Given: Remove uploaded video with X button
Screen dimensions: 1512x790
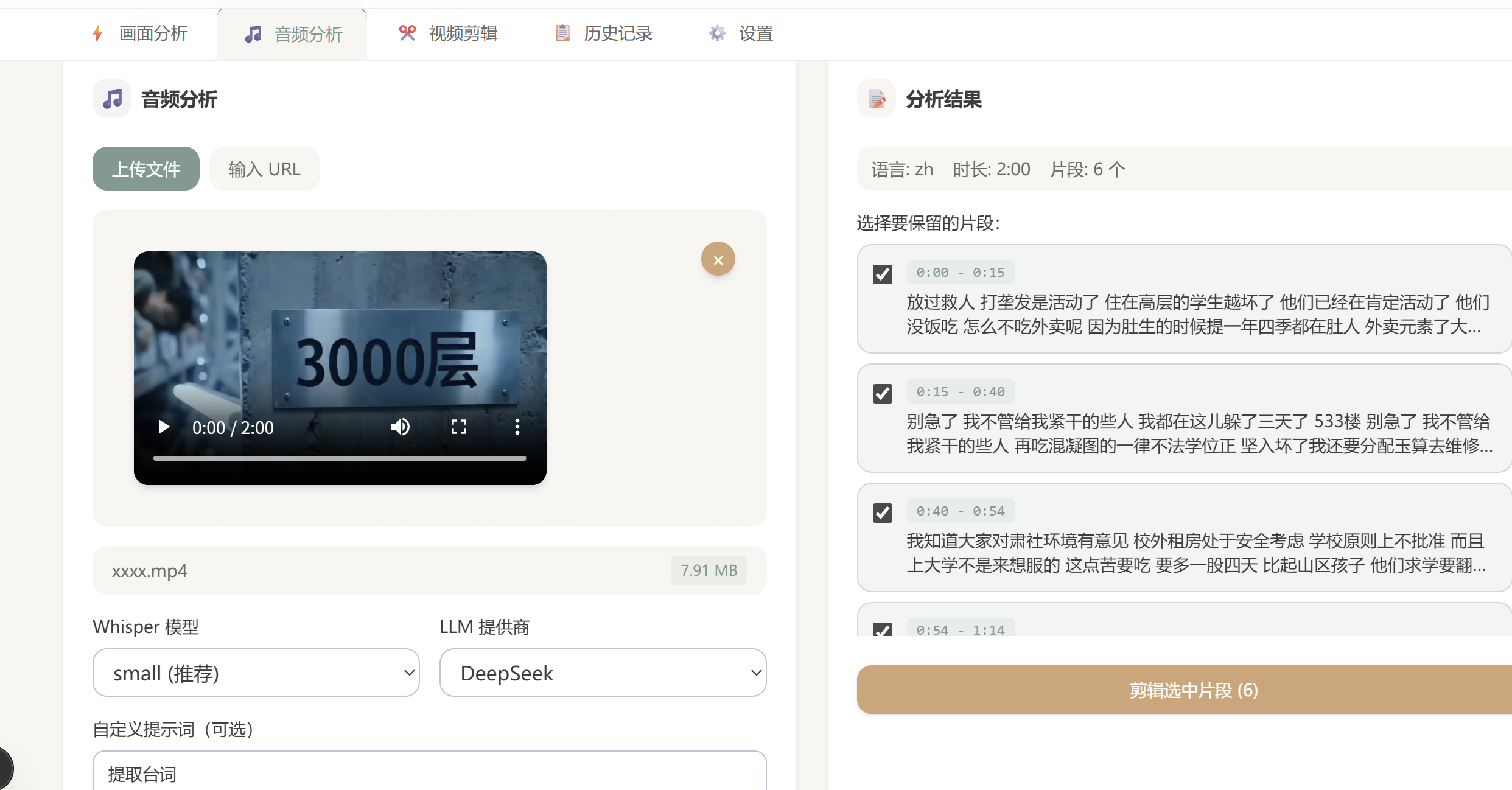Looking at the screenshot, I should click(x=718, y=260).
